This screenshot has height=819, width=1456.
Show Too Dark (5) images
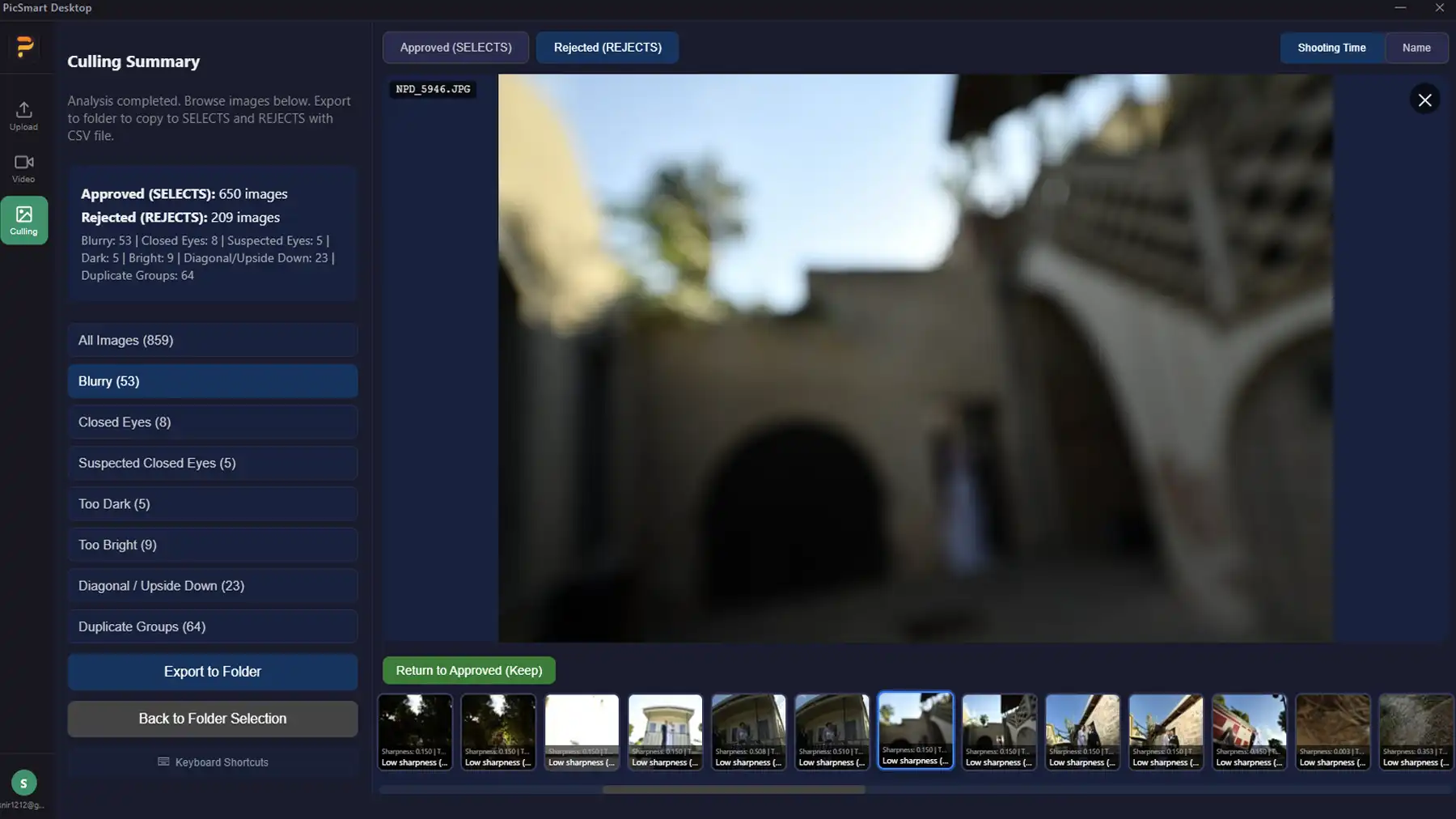pyautogui.click(x=213, y=504)
